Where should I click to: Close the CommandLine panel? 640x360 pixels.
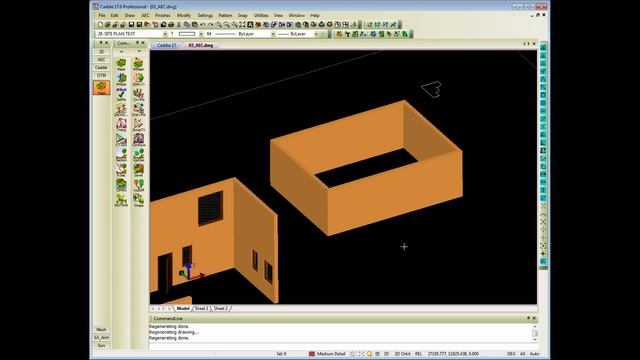click(534, 318)
